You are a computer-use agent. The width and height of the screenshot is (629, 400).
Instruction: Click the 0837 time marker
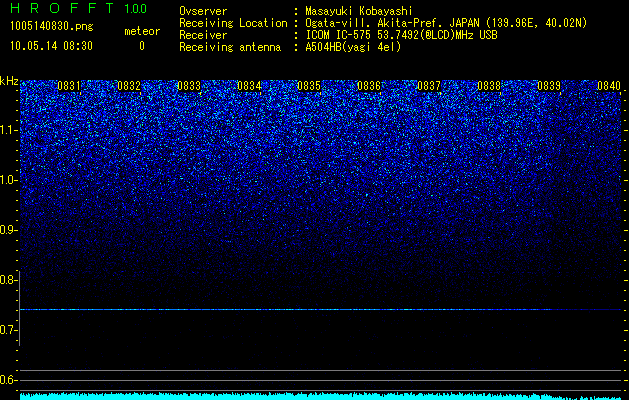[x=429, y=86]
